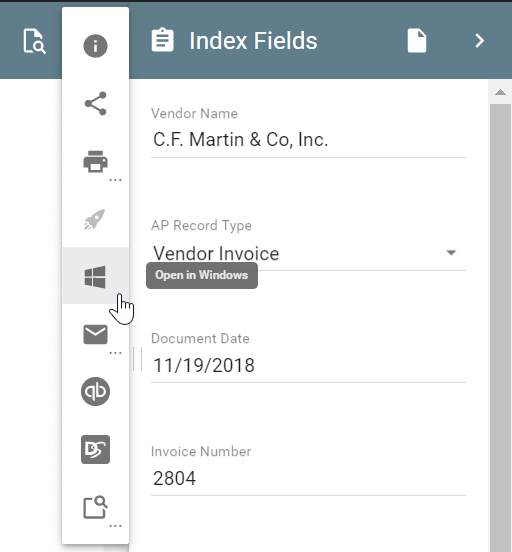Click the Open in Windows icon
Screen dimensions: 512x552
[95, 277]
